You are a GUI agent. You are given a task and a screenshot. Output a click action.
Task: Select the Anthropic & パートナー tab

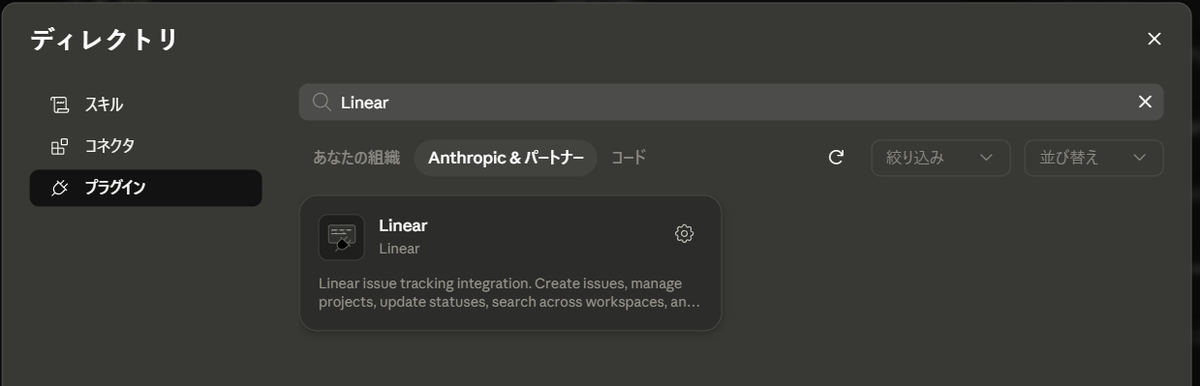tap(506, 158)
